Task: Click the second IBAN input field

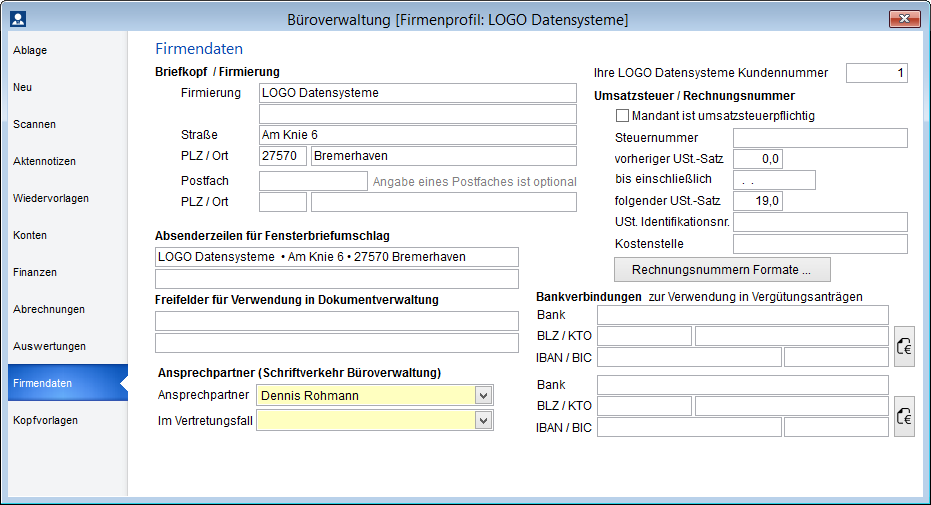Action: [x=689, y=427]
